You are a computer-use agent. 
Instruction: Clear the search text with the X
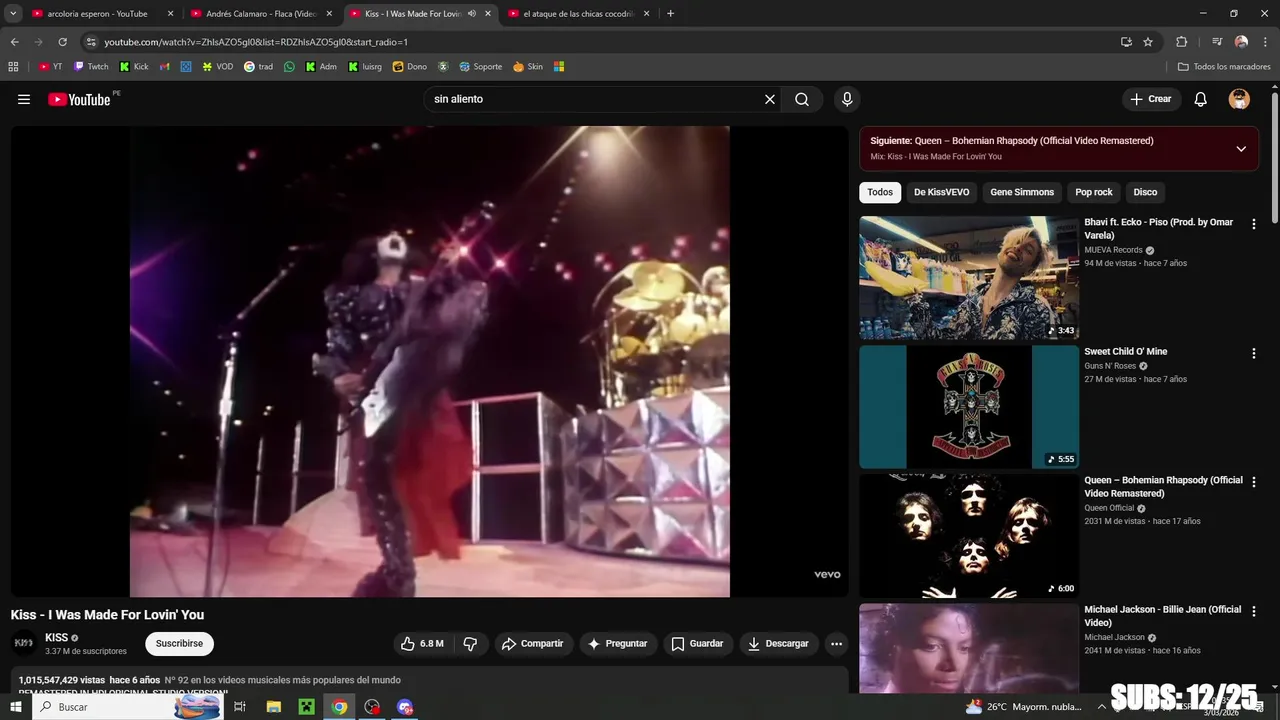coord(770,99)
